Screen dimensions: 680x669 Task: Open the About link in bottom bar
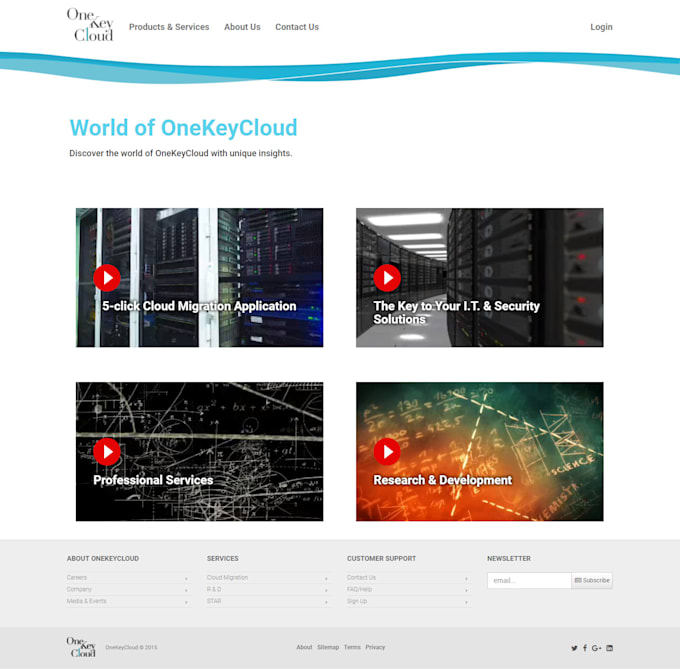[304, 647]
